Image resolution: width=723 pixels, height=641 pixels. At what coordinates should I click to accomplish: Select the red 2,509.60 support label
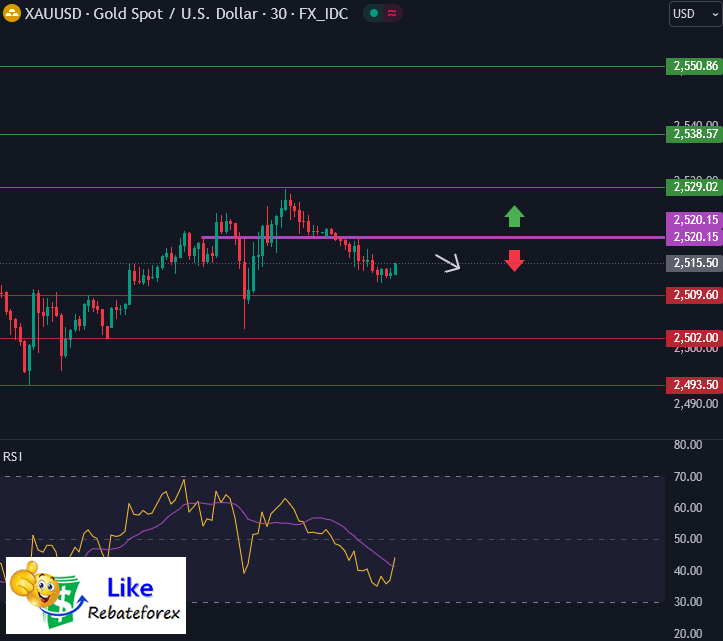(x=694, y=295)
